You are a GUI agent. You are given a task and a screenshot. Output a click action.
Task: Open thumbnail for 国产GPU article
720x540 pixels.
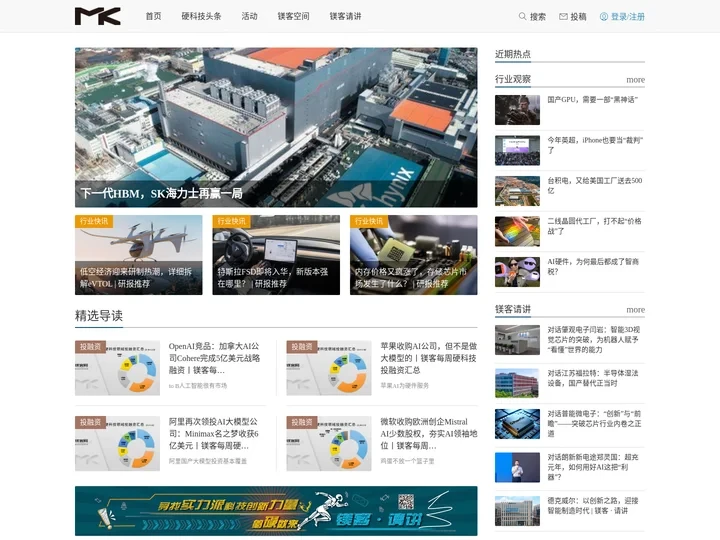click(517, 110)
